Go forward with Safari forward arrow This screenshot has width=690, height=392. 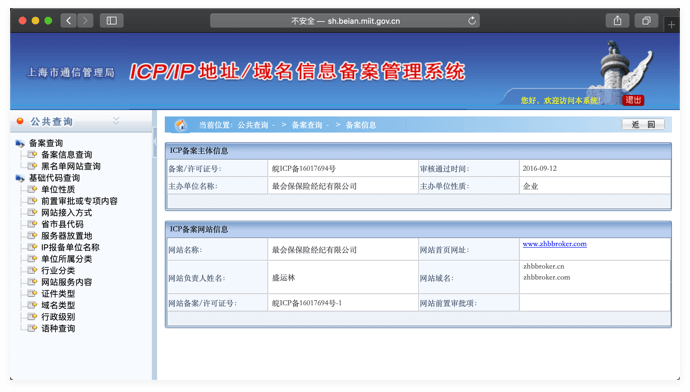click(85, 21)
